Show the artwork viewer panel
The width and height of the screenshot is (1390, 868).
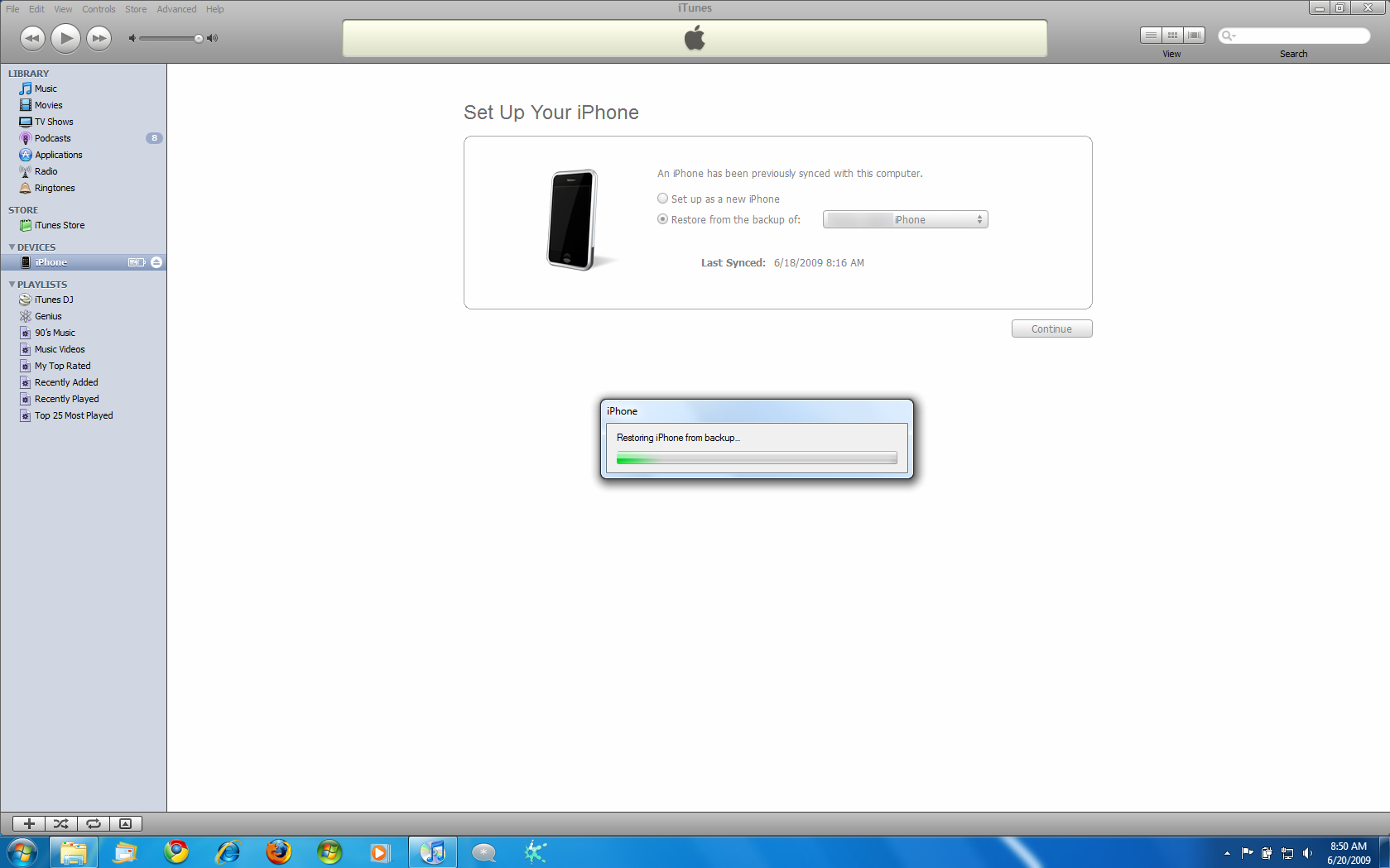coord(126,823)
